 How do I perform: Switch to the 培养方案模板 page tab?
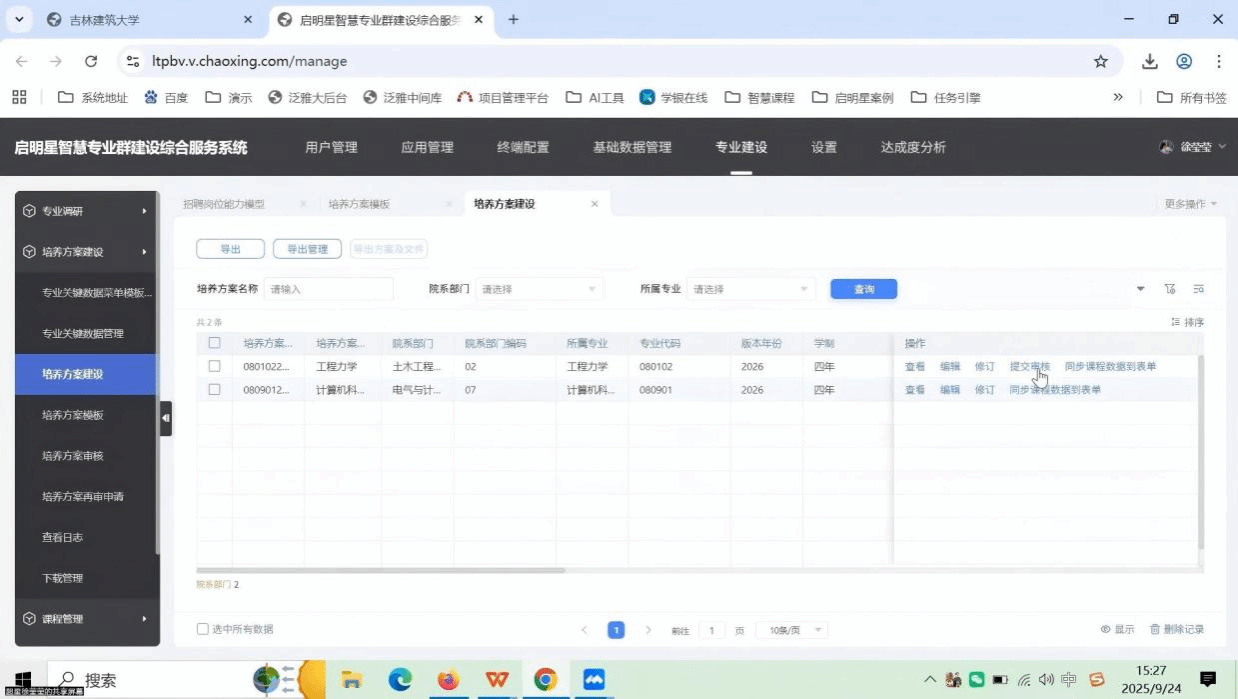coord(359,204)
